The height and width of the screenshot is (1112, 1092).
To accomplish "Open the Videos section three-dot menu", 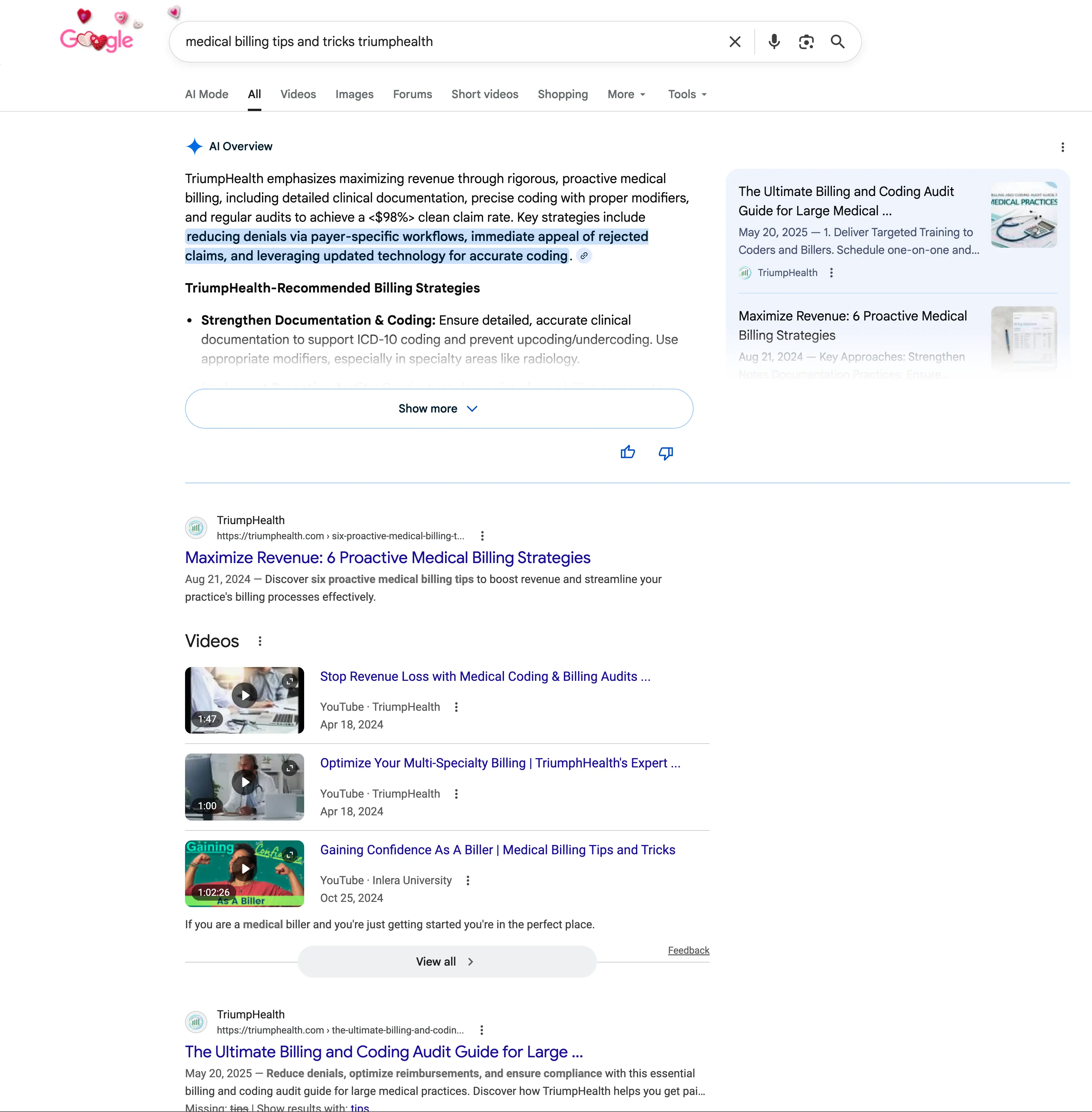I will [259, 641].
